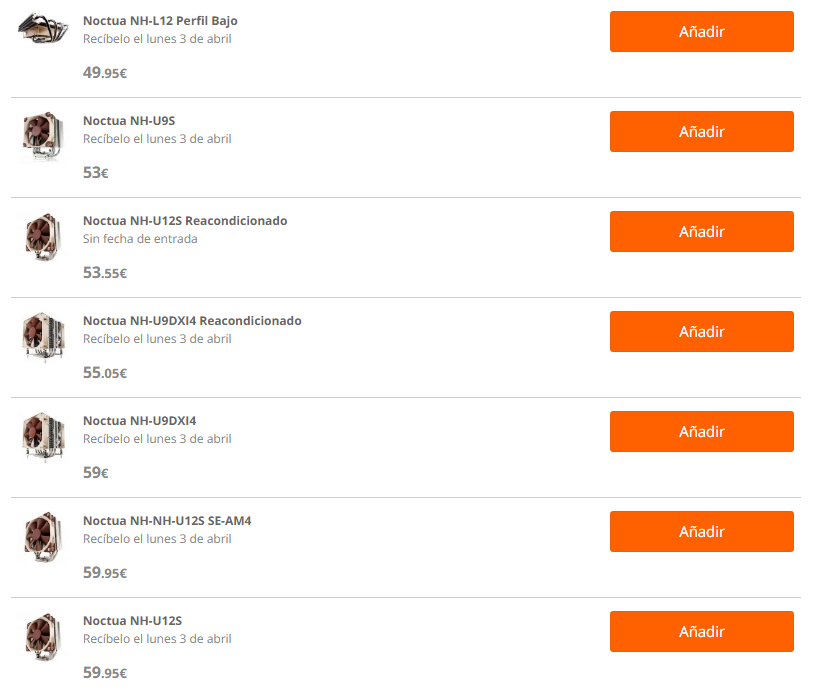Click the Noctua NH-U9S product image
This screenshot has width=813, height=695.
point(42,136)
